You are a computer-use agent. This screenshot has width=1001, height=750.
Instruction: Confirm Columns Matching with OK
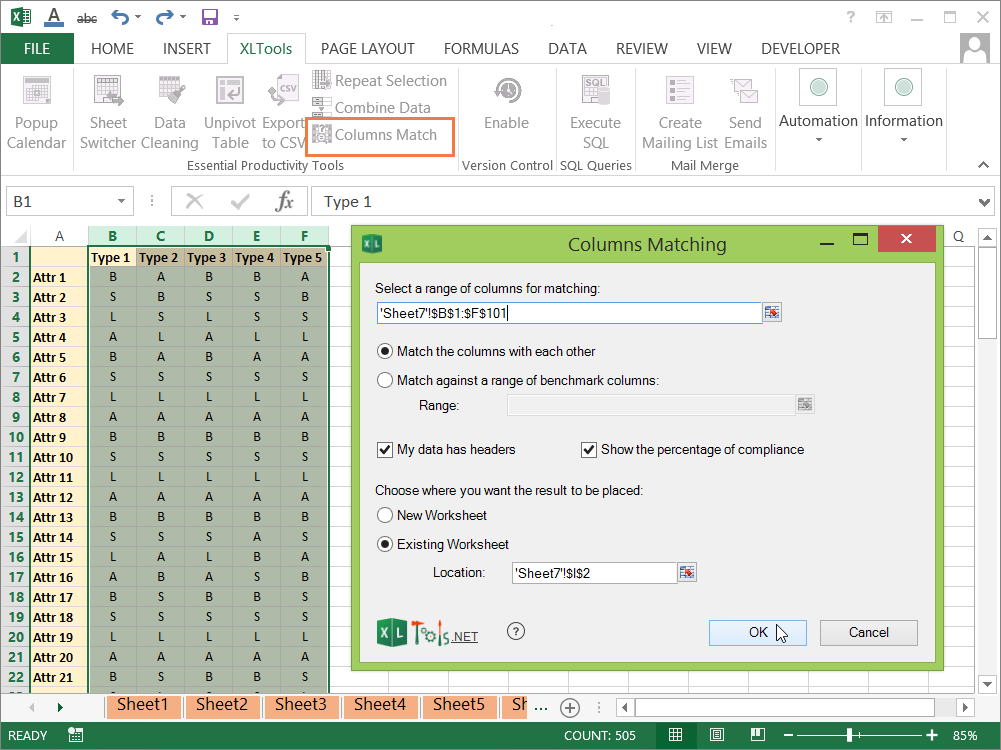[757, 632]
